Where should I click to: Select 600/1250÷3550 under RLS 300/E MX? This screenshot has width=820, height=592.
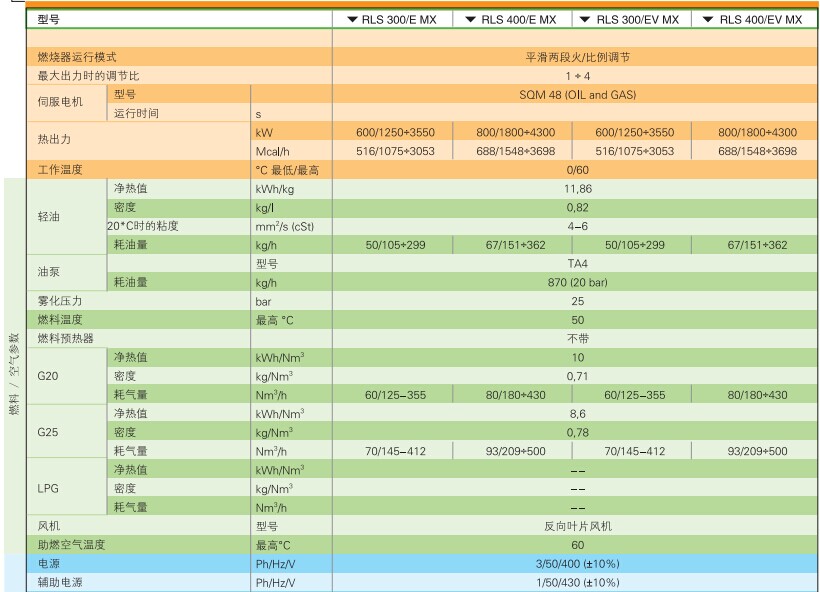[395, 132]
